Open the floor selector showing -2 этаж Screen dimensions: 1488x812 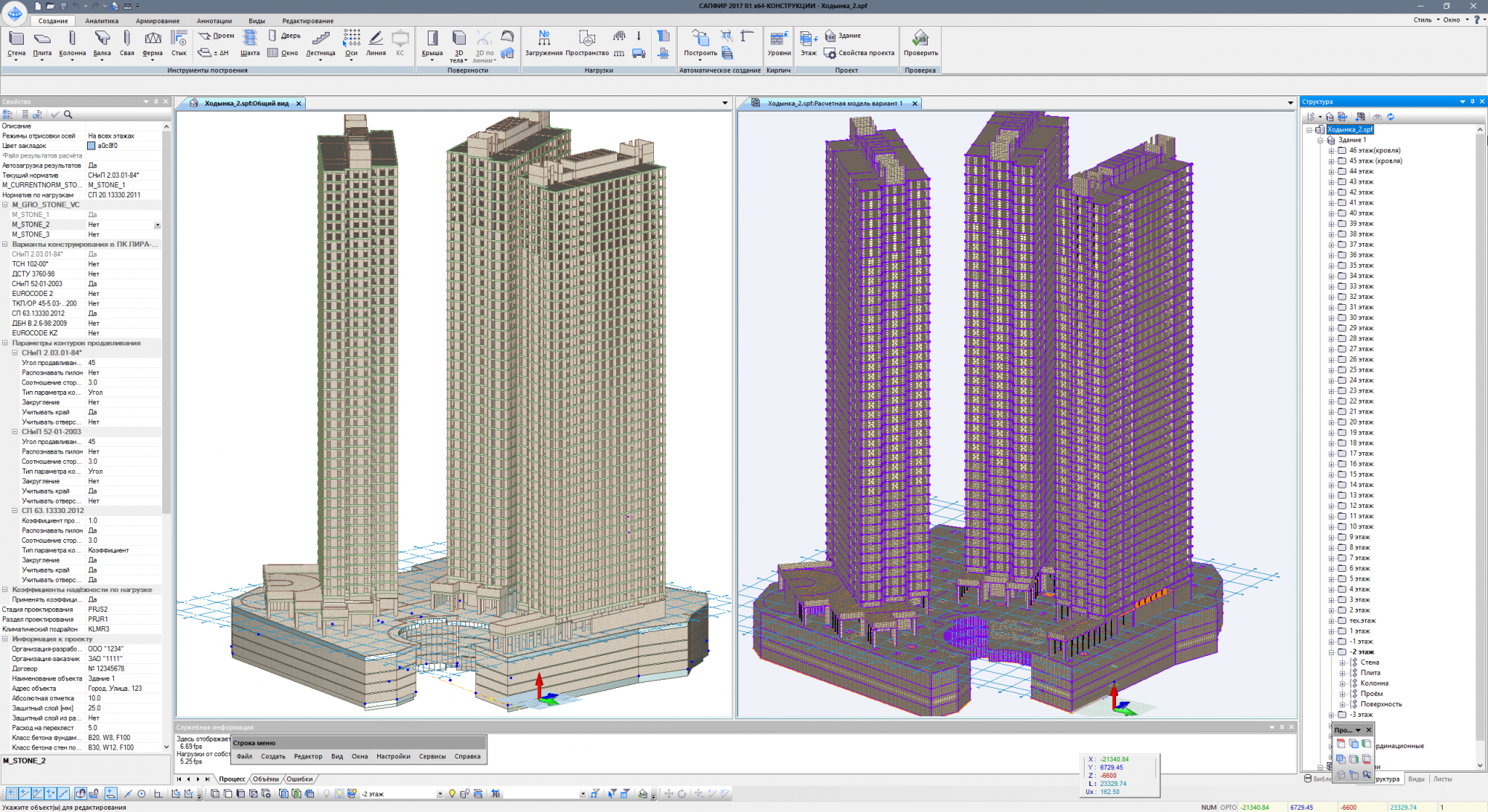pos(440,794)
